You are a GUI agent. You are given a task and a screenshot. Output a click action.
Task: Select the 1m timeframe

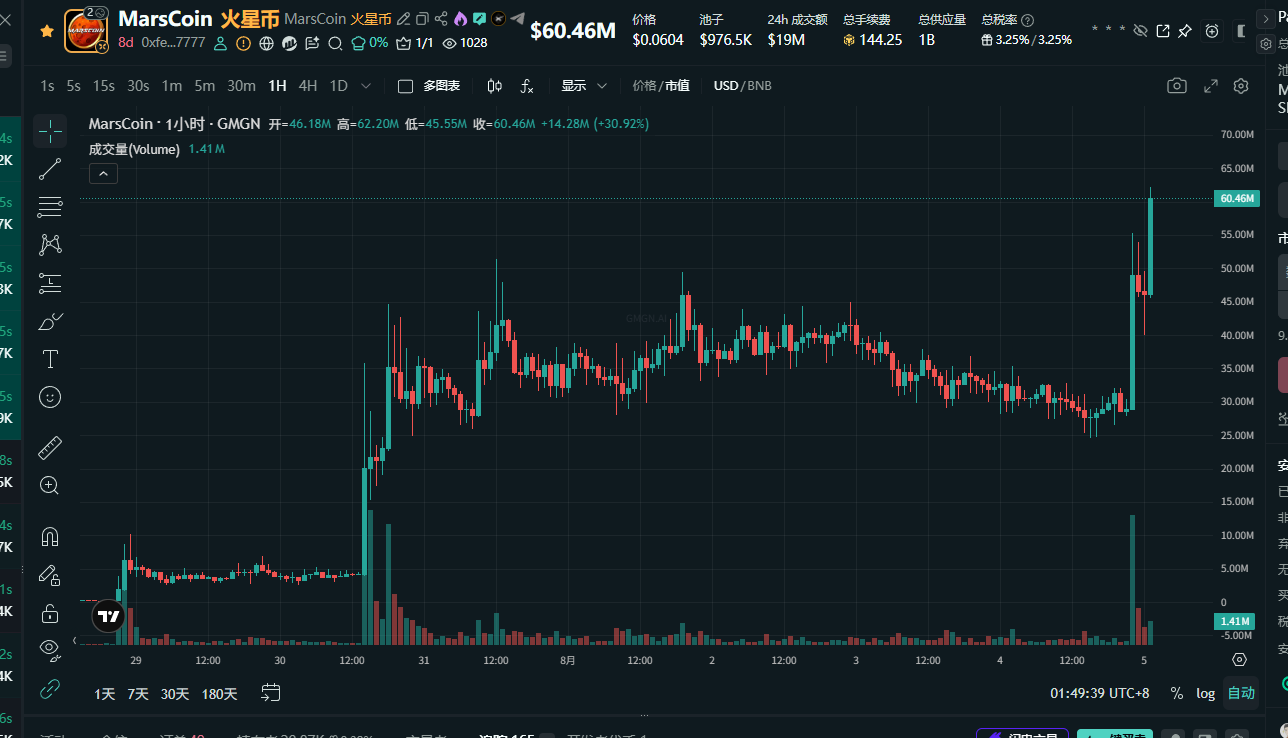click(172, 86)
